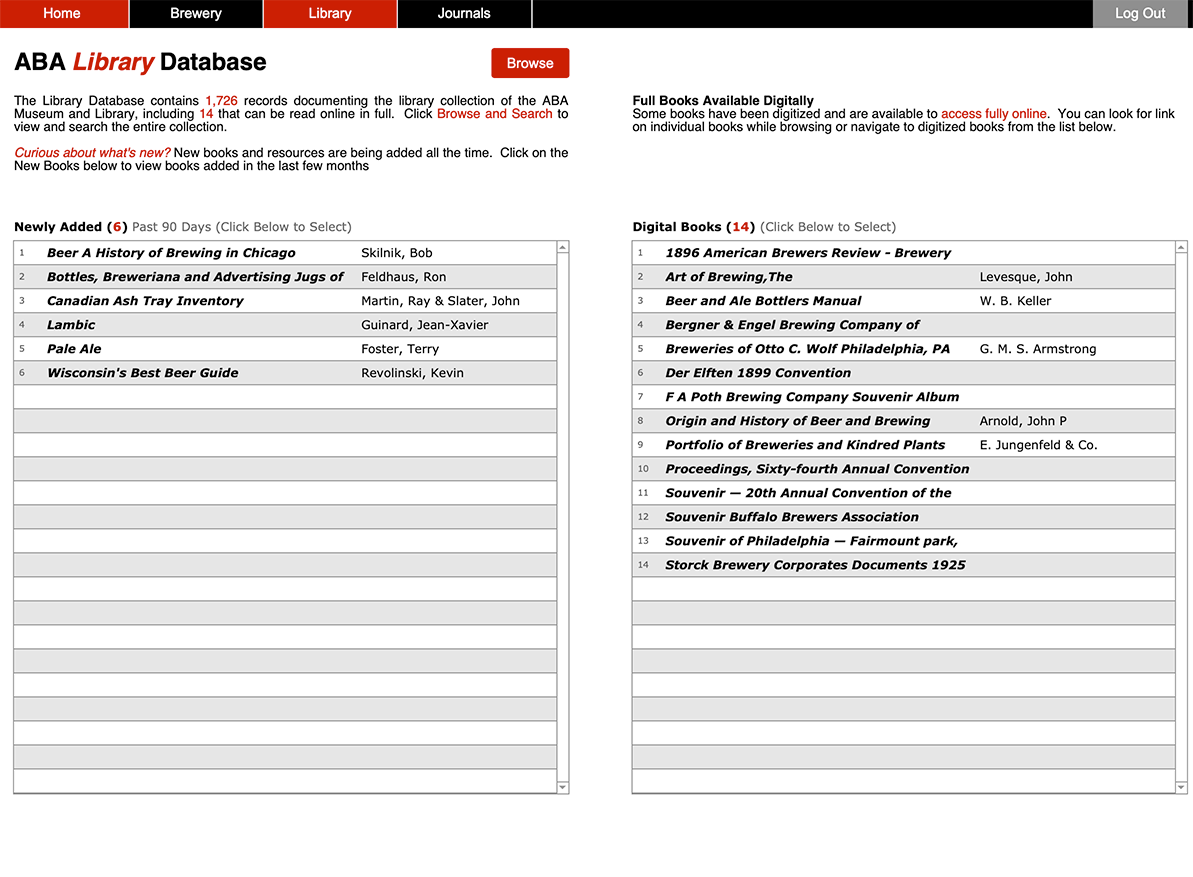Image resolution: width=1193 pixels, height=877 pixels.
Task: Open the Journals tab
Action: tap(463, 13)
